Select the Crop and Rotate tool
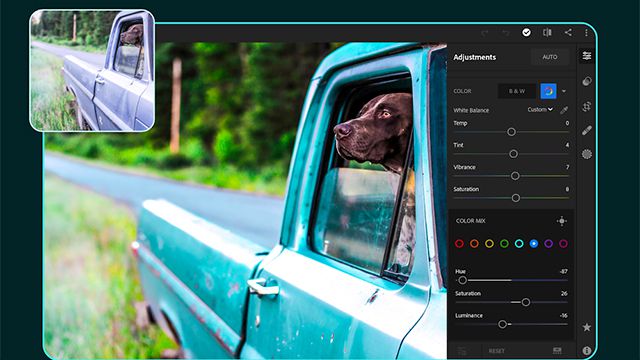 [x=587, y=107]
